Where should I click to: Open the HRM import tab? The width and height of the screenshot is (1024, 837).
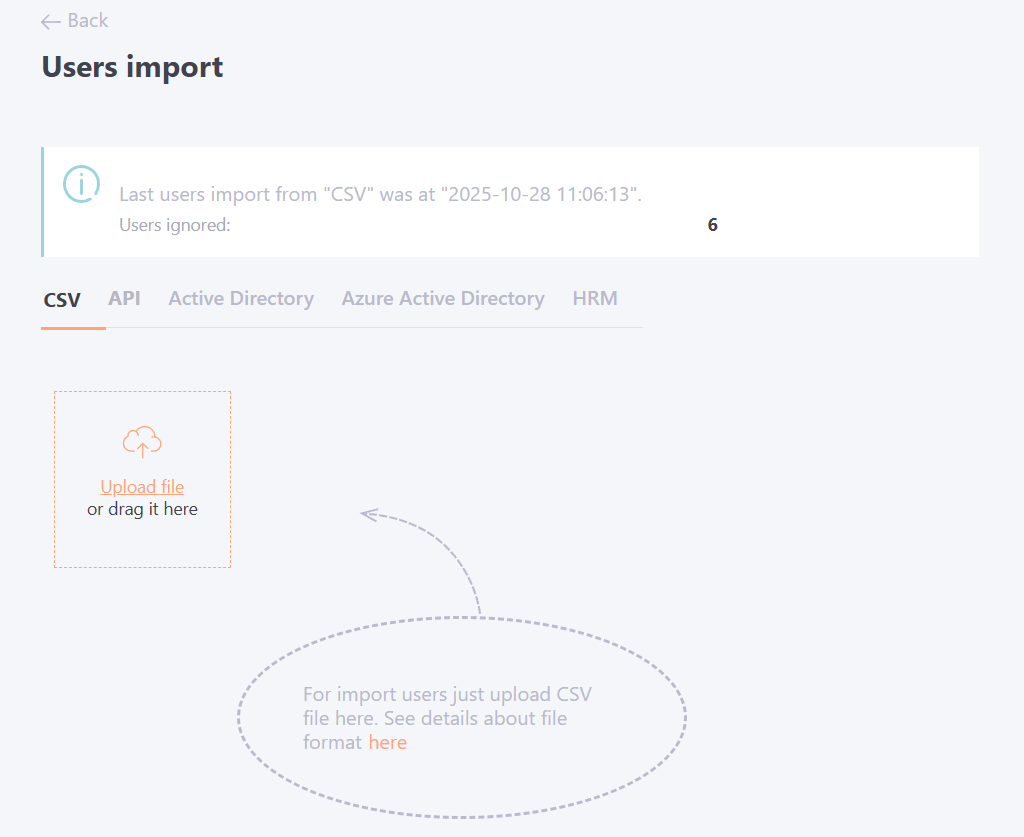pyautogui.click(x=595, y=298)
